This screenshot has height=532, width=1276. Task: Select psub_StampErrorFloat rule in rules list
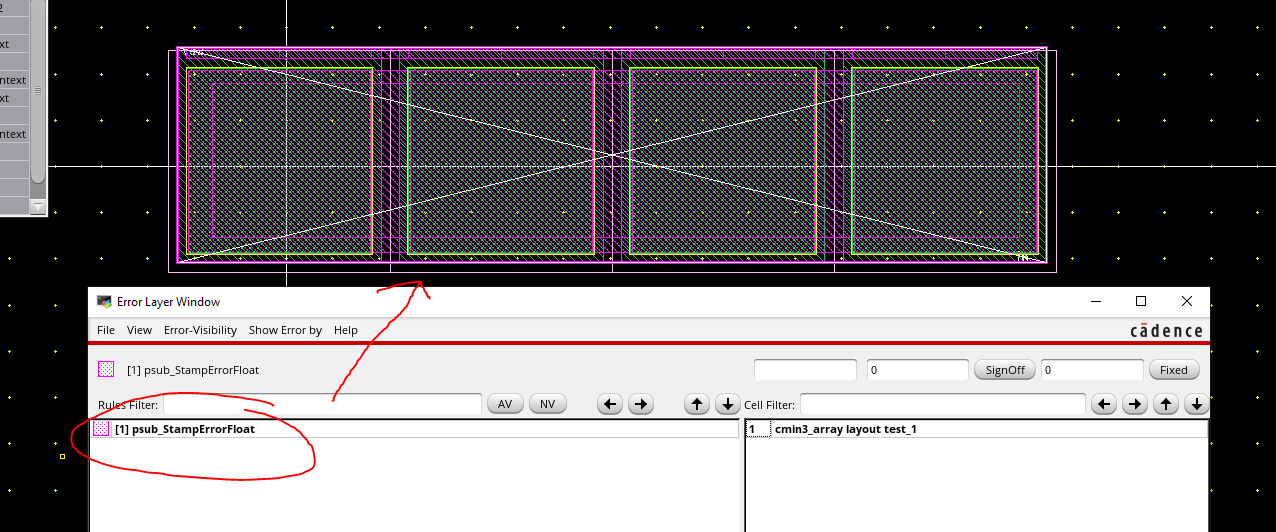(415, 429)
